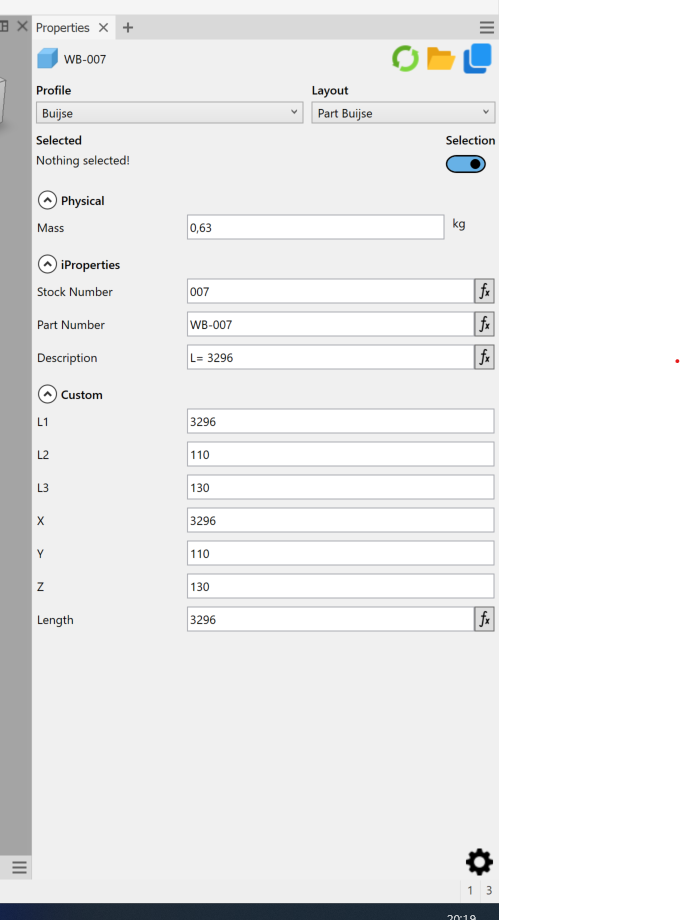Click the Stock Number field showing 007
This screenshot has height=920, width=680.
click(x=330, y=291)
